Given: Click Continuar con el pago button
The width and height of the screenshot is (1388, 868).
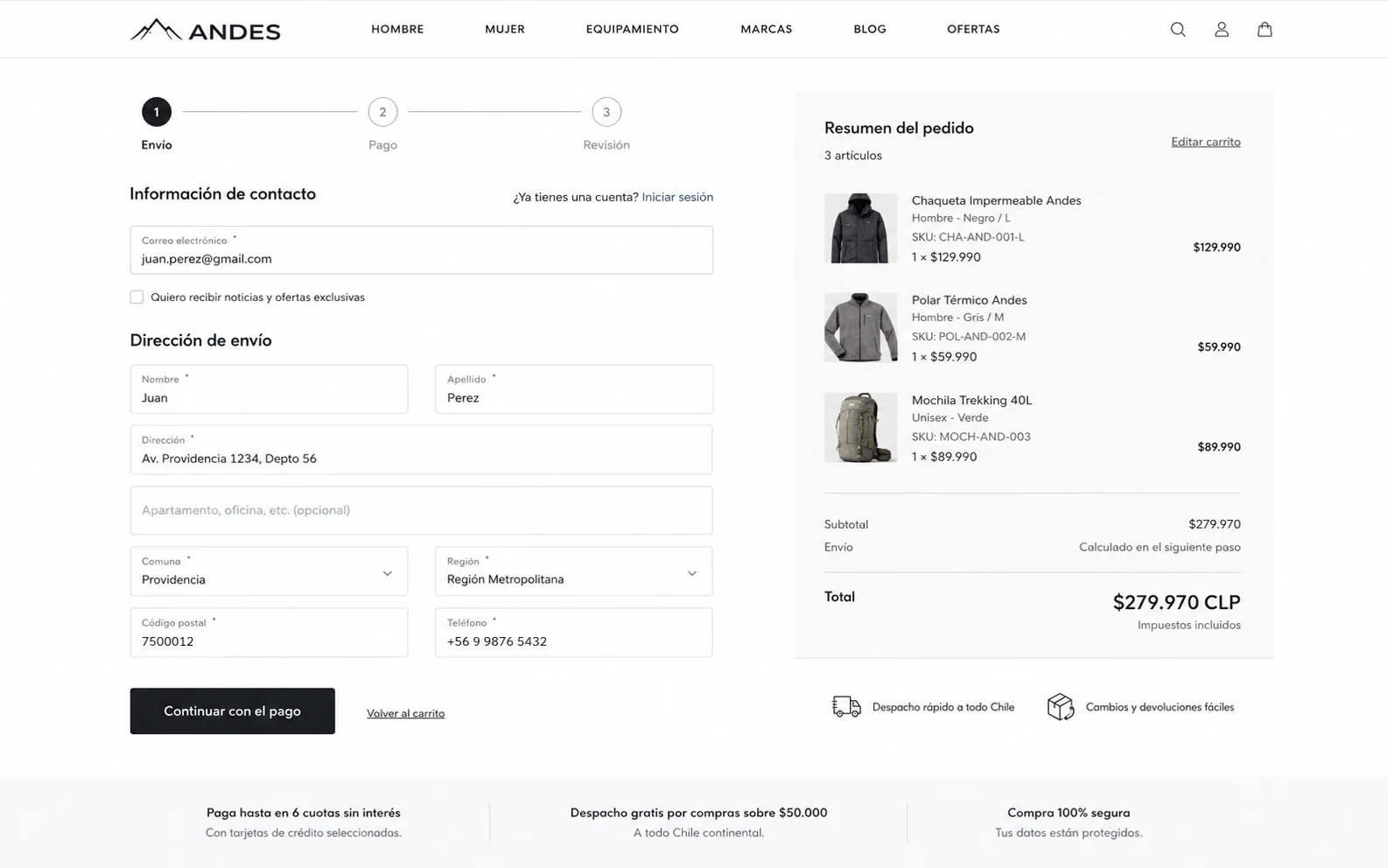Looking at the screenshot, I should click(233, 711).
